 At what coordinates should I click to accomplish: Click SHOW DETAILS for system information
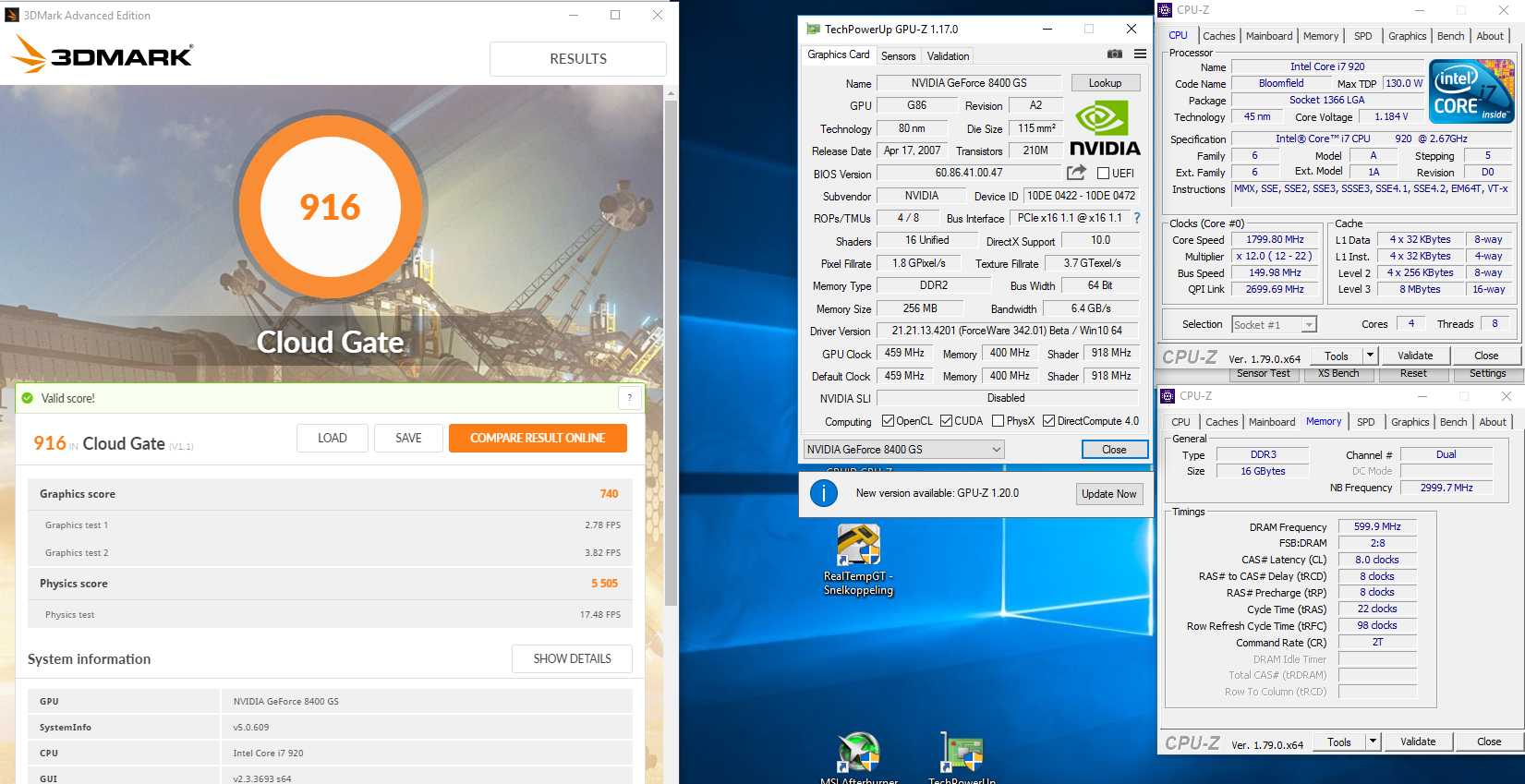[x=572, y=658]
